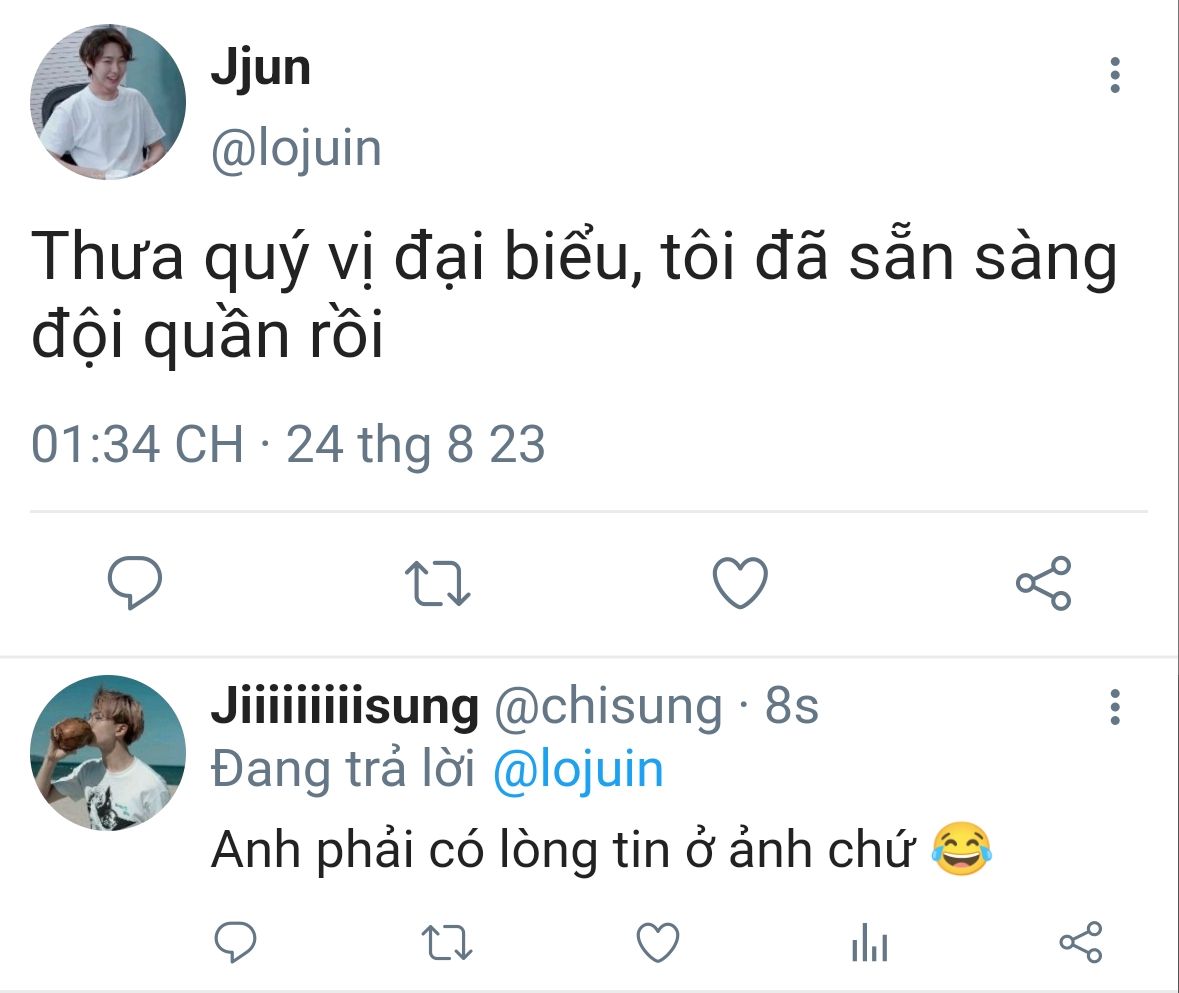Viewport: 1179px width, 993px height.
Task: Open Jjun's profile picture
Action: (x=109, y=102)
